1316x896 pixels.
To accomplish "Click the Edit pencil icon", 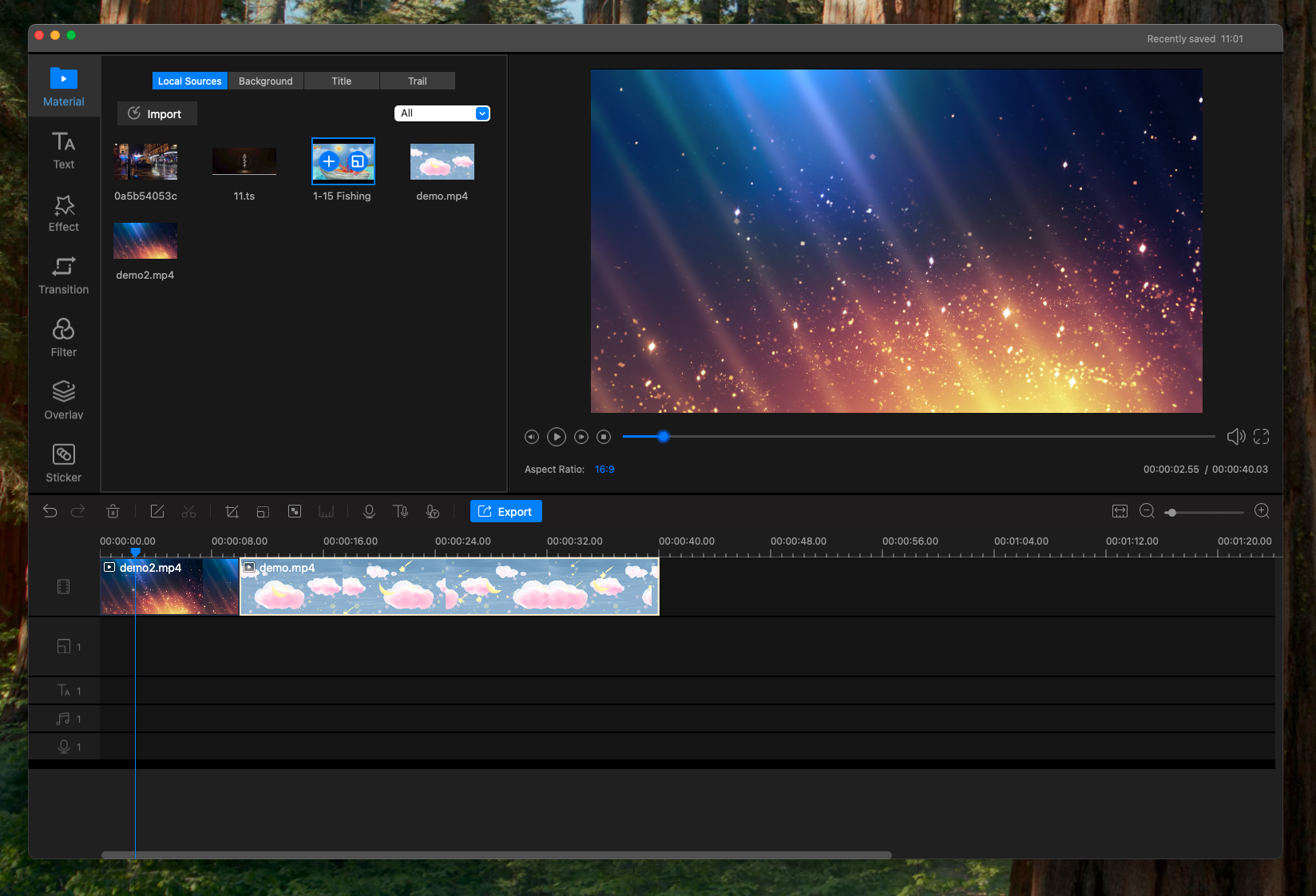I will [x=157, y=511].
